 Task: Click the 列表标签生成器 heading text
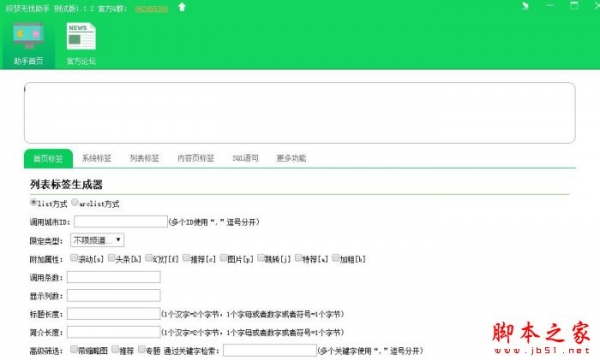click(67, 185)
